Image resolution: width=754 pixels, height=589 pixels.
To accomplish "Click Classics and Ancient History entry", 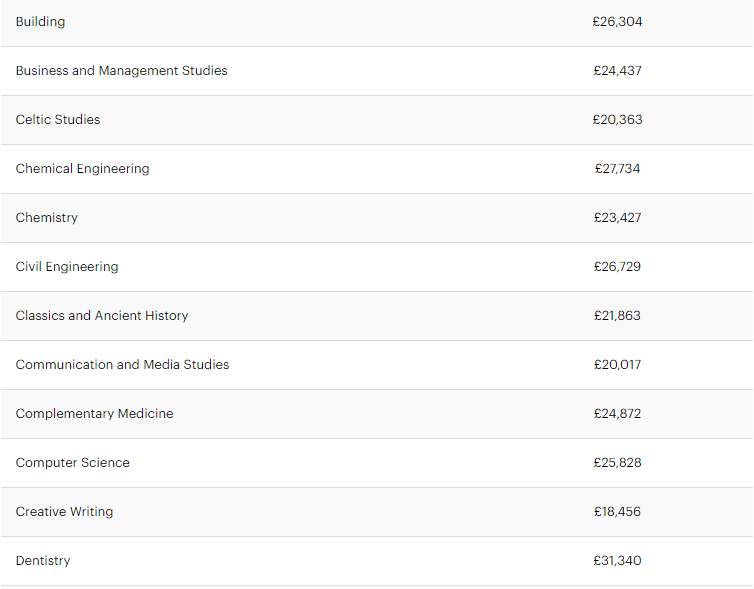I will 102,316.
